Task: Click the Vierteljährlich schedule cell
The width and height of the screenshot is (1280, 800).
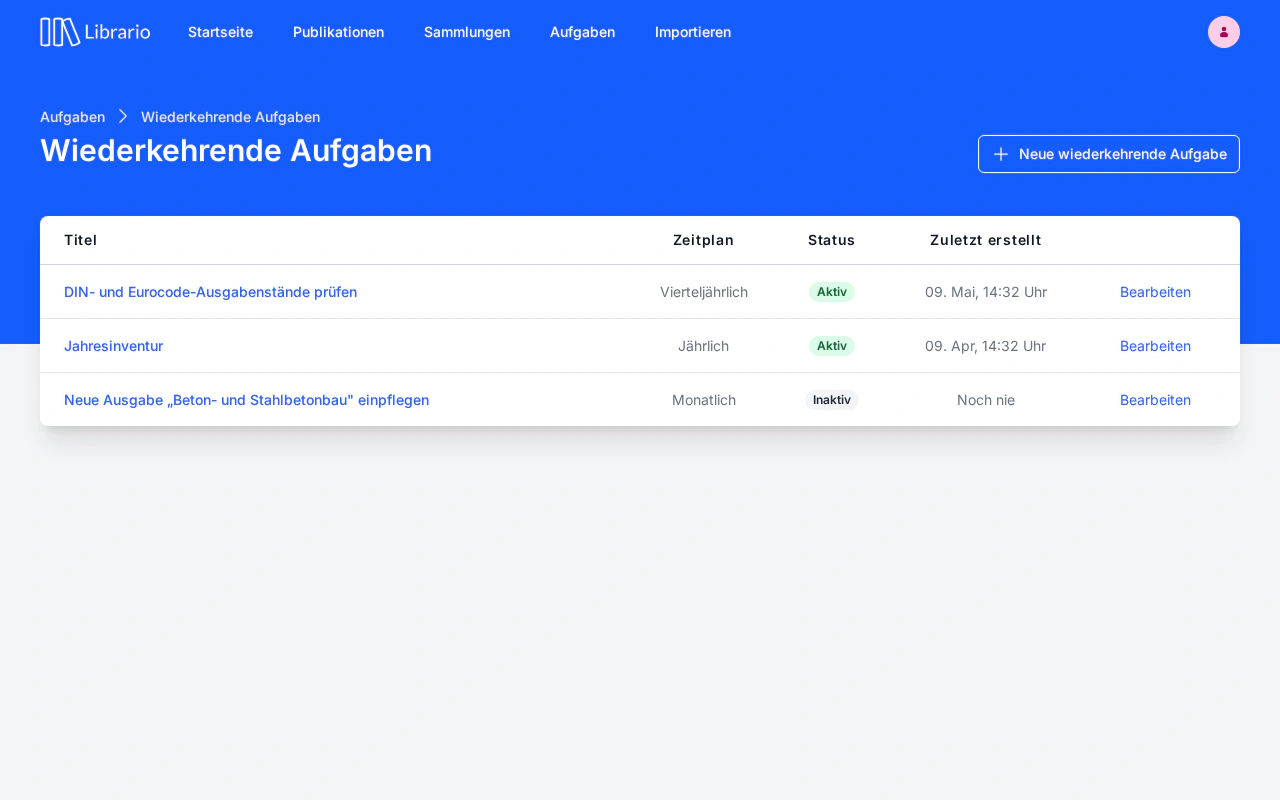Action: click(704, 292)
